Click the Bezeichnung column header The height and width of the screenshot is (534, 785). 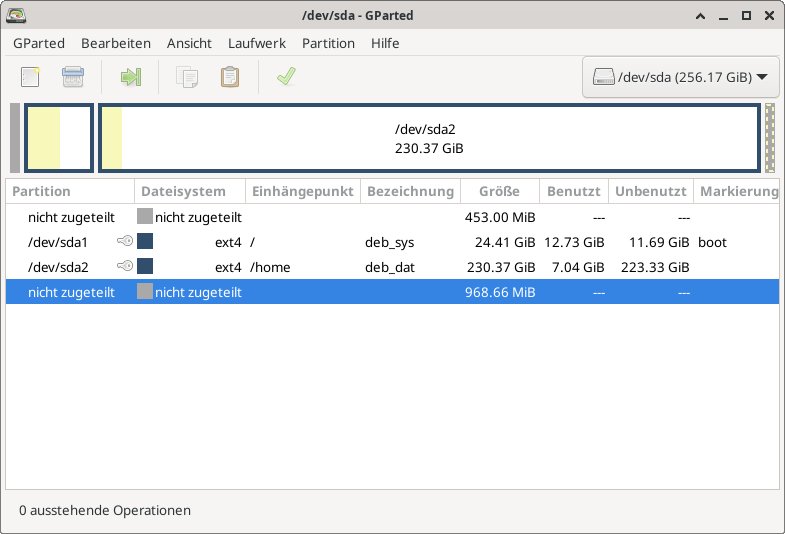[x=411, y=191]
